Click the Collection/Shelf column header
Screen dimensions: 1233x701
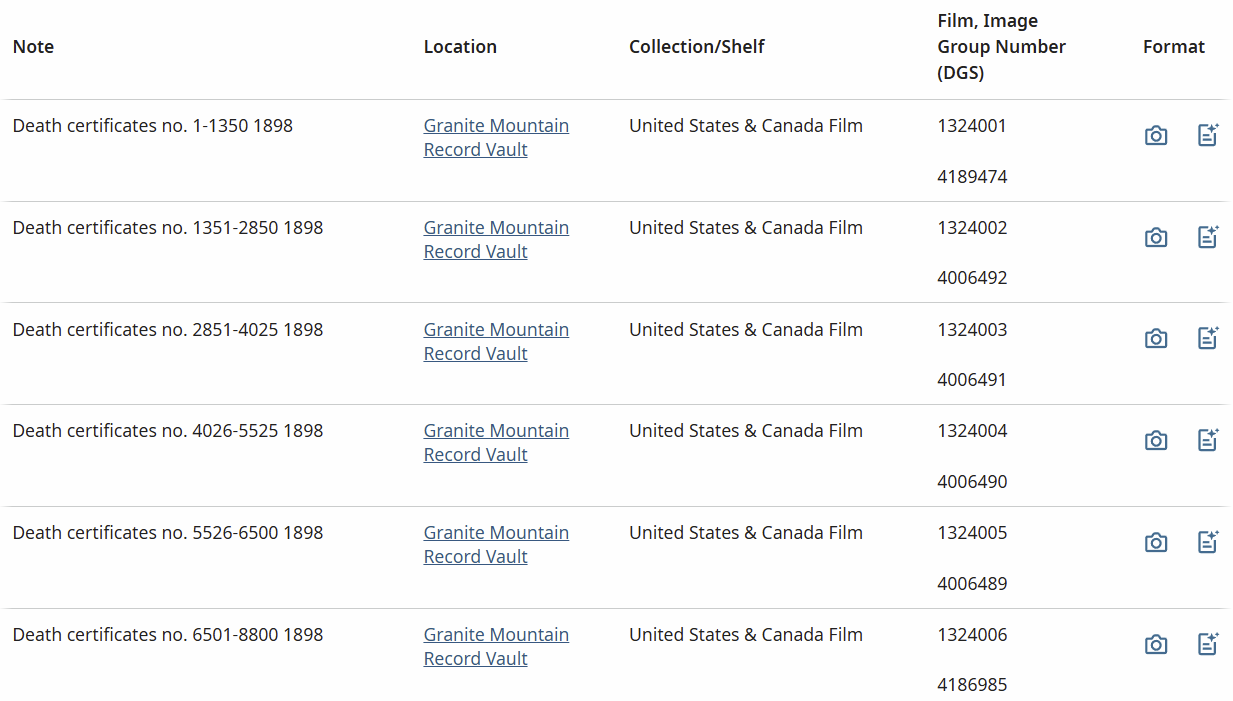tap(697, 47)
